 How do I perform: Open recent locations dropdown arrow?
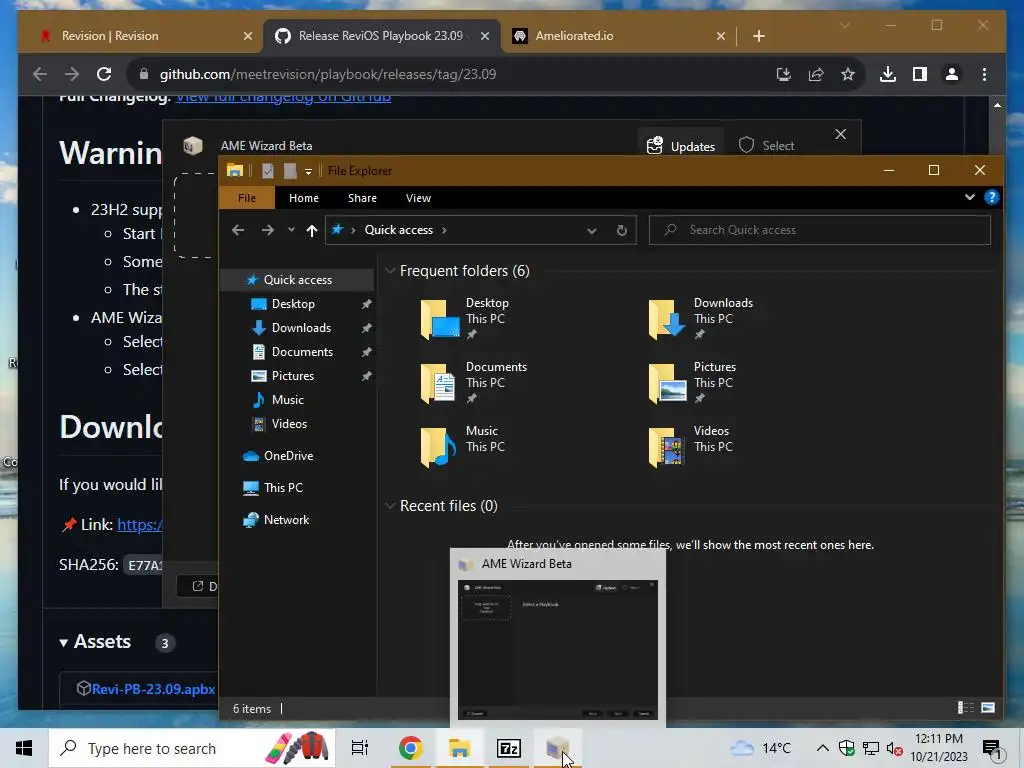[291, 230]
